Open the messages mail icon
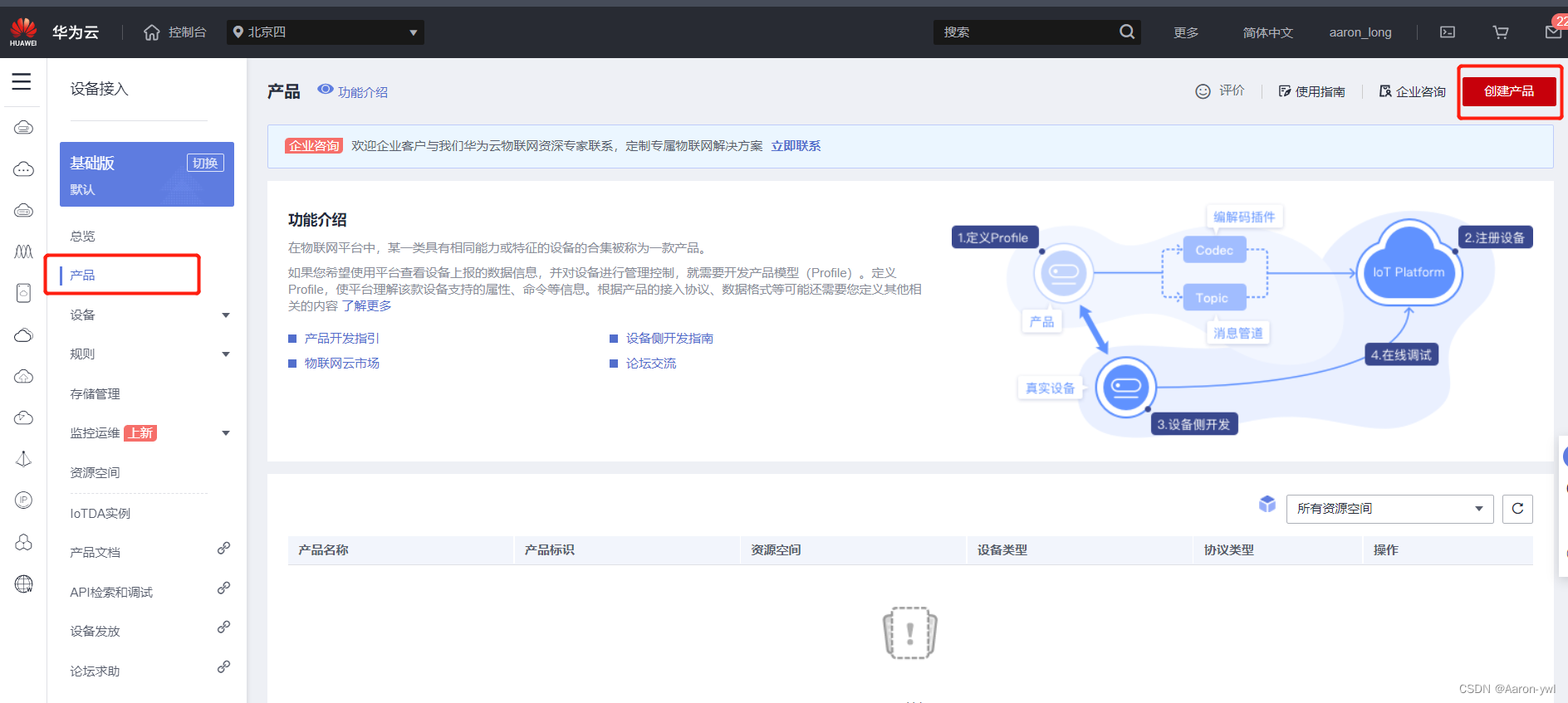The height and width of the screenshot is (703, 1568). click(x=1553, y=32)
